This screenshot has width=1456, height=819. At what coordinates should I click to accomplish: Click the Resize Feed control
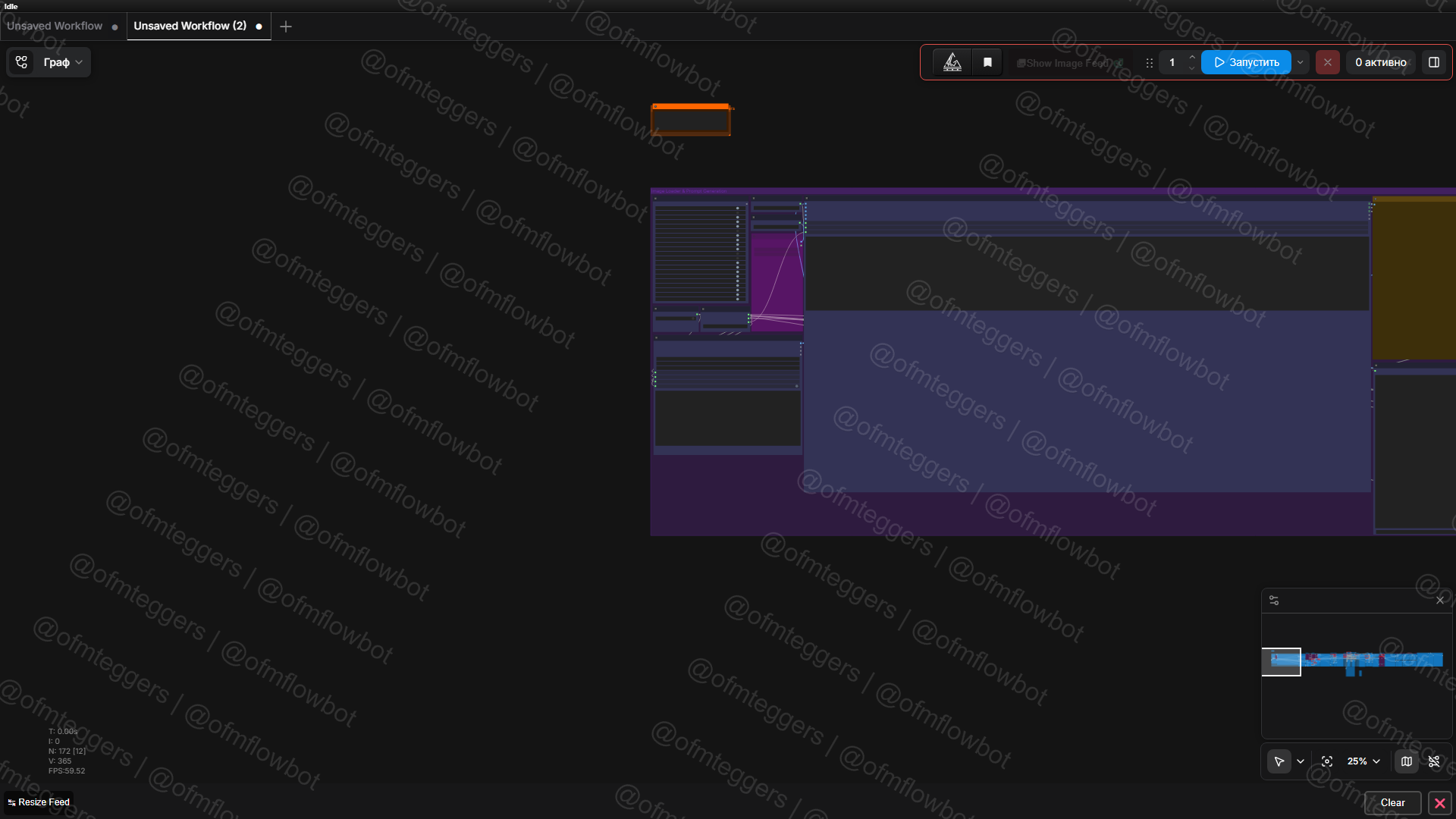pyautogui.click(x=39, y=802)
